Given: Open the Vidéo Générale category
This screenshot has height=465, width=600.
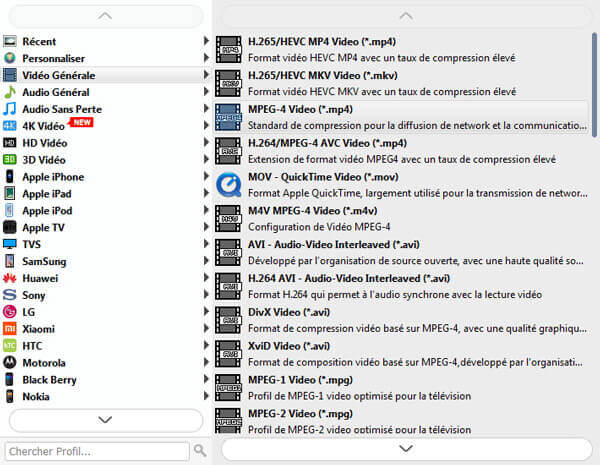Looking at the screenshot, I should (60, 75).
